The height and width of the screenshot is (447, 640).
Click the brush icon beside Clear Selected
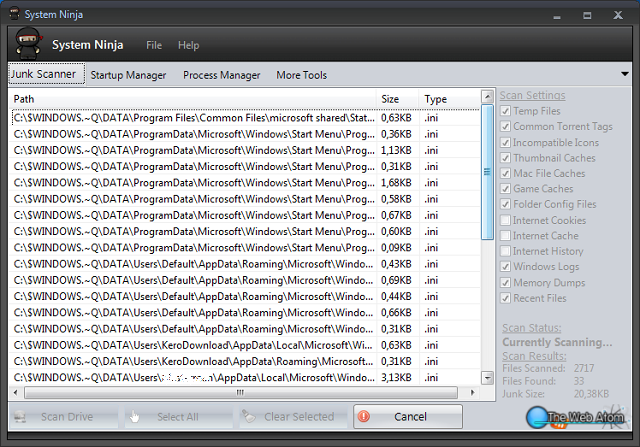(249, 416)
